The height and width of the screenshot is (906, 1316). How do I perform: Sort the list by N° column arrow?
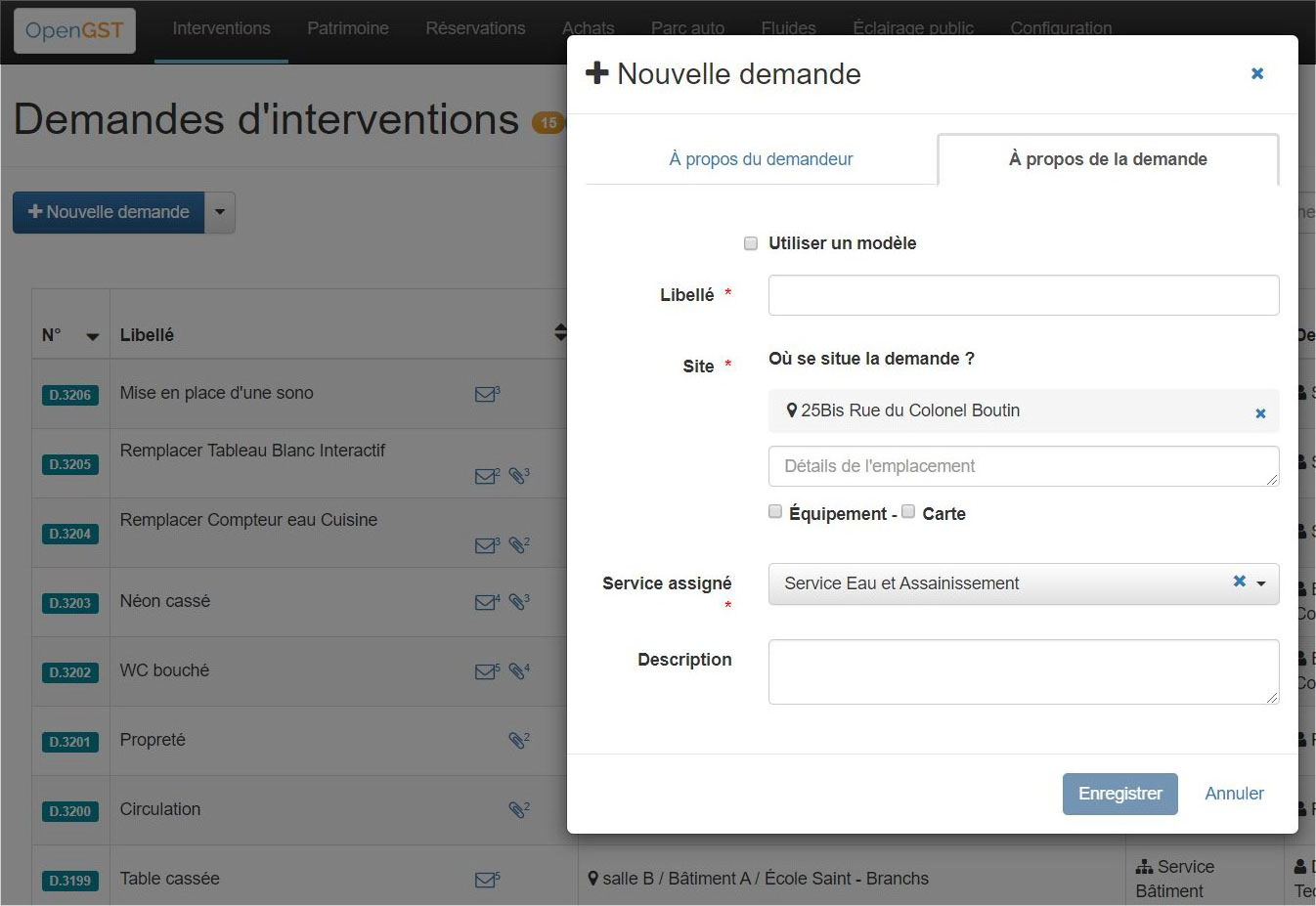pyautogui.click(x=92, y=336)
